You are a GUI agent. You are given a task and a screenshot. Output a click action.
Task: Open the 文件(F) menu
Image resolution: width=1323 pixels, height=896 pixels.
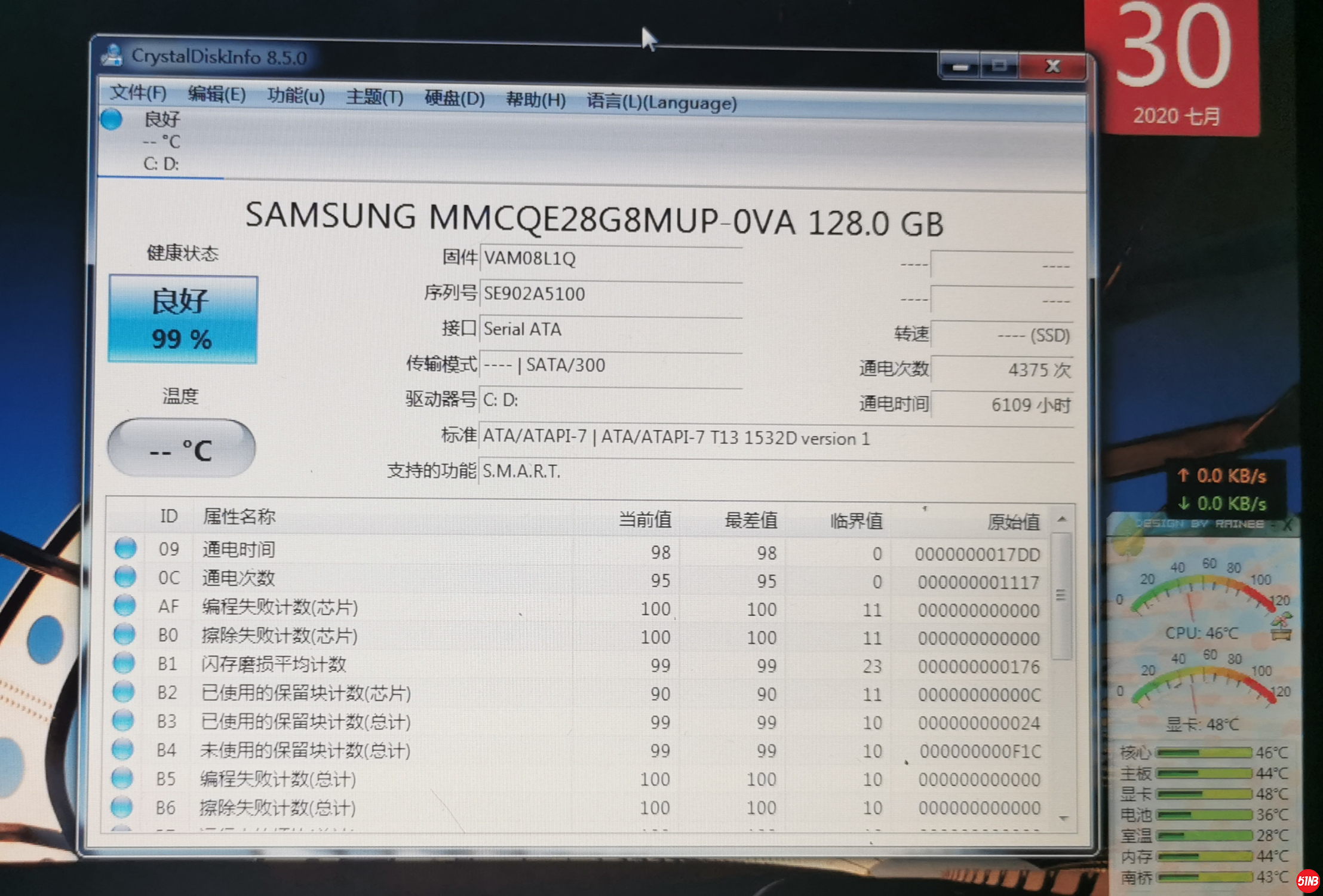[x=138, y=93]
